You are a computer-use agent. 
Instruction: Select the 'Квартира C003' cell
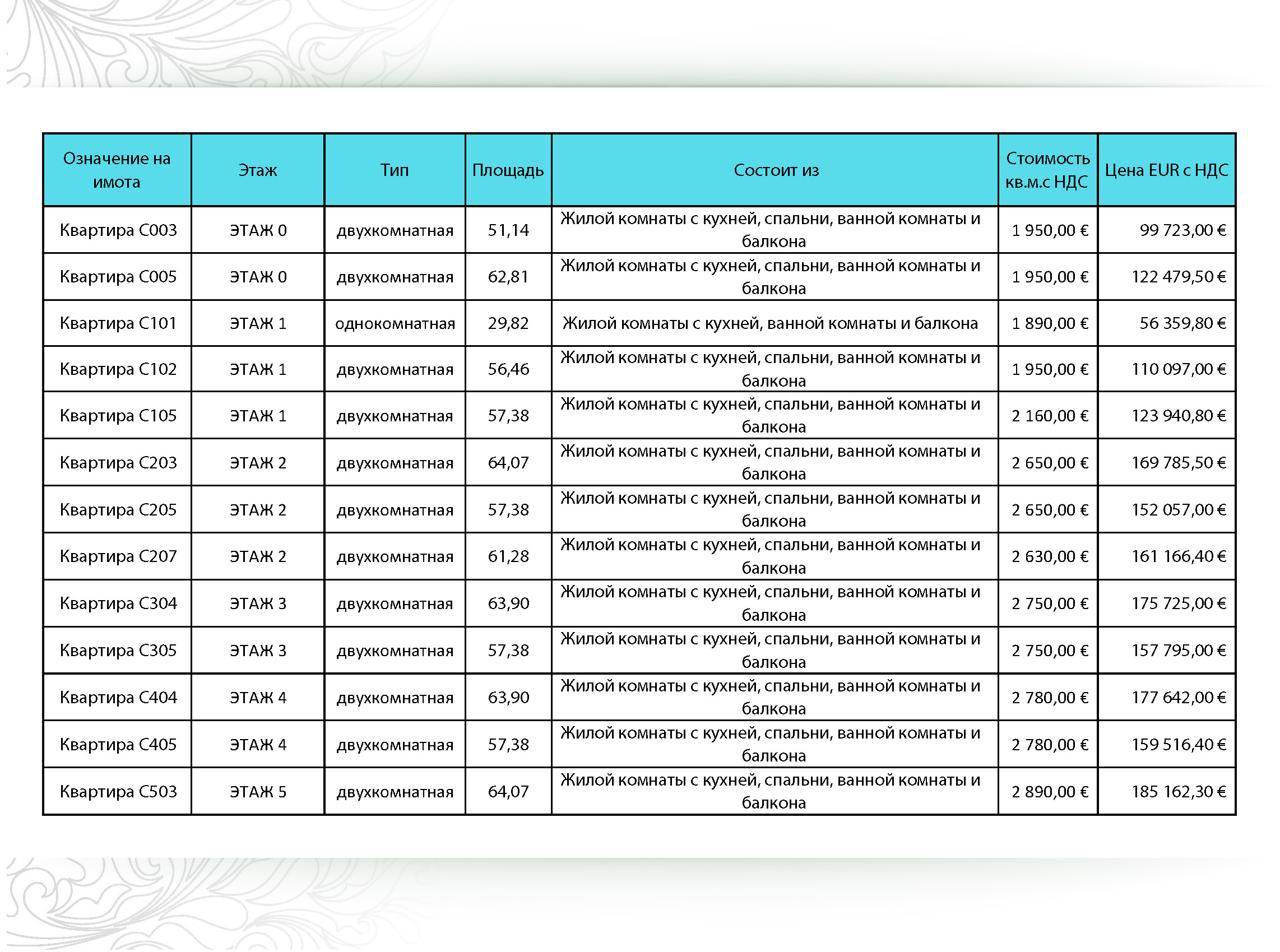pyautogui.click(x=118, y=230)
